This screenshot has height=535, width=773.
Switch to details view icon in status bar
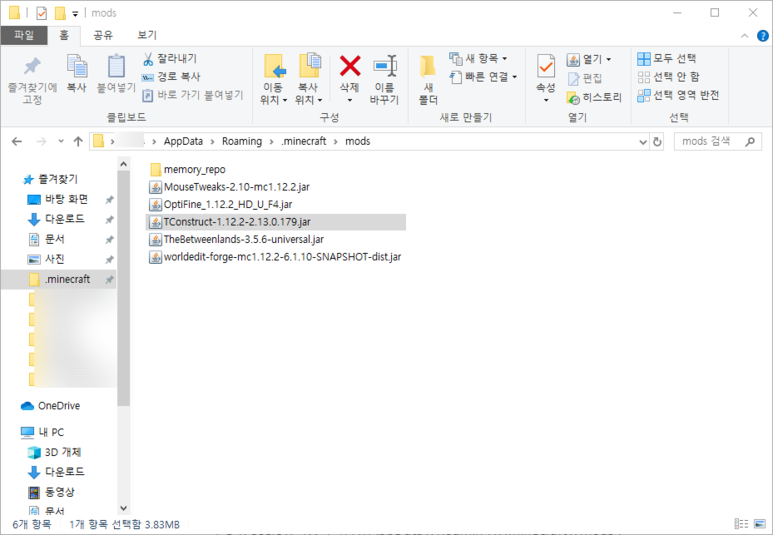coord(741,524)
